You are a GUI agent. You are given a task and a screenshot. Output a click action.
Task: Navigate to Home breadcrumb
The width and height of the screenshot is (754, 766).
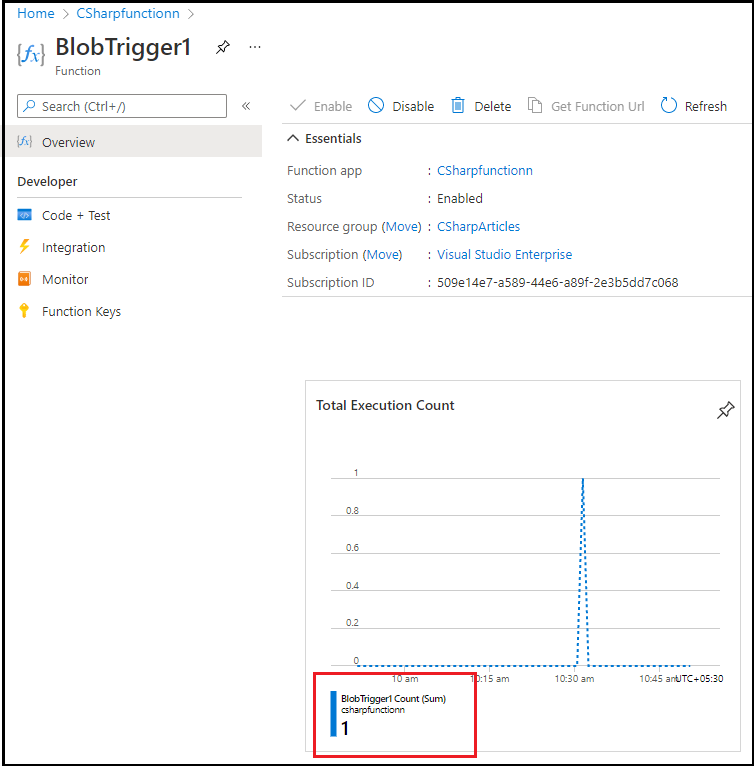(x=36, y=14)
